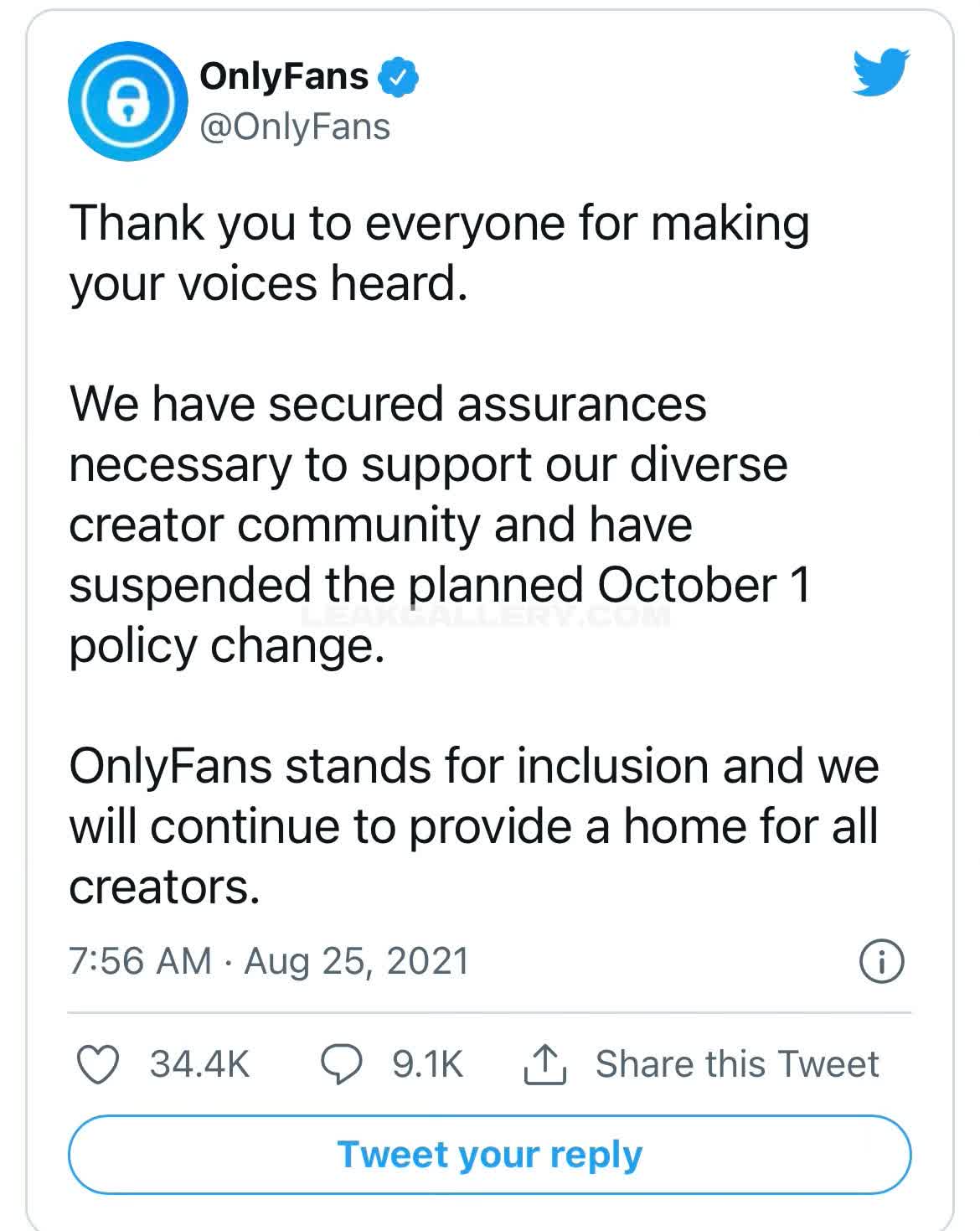
Task: Click the Share this Tweet label
Action: pyautogui.click(x=737, y=1064)
